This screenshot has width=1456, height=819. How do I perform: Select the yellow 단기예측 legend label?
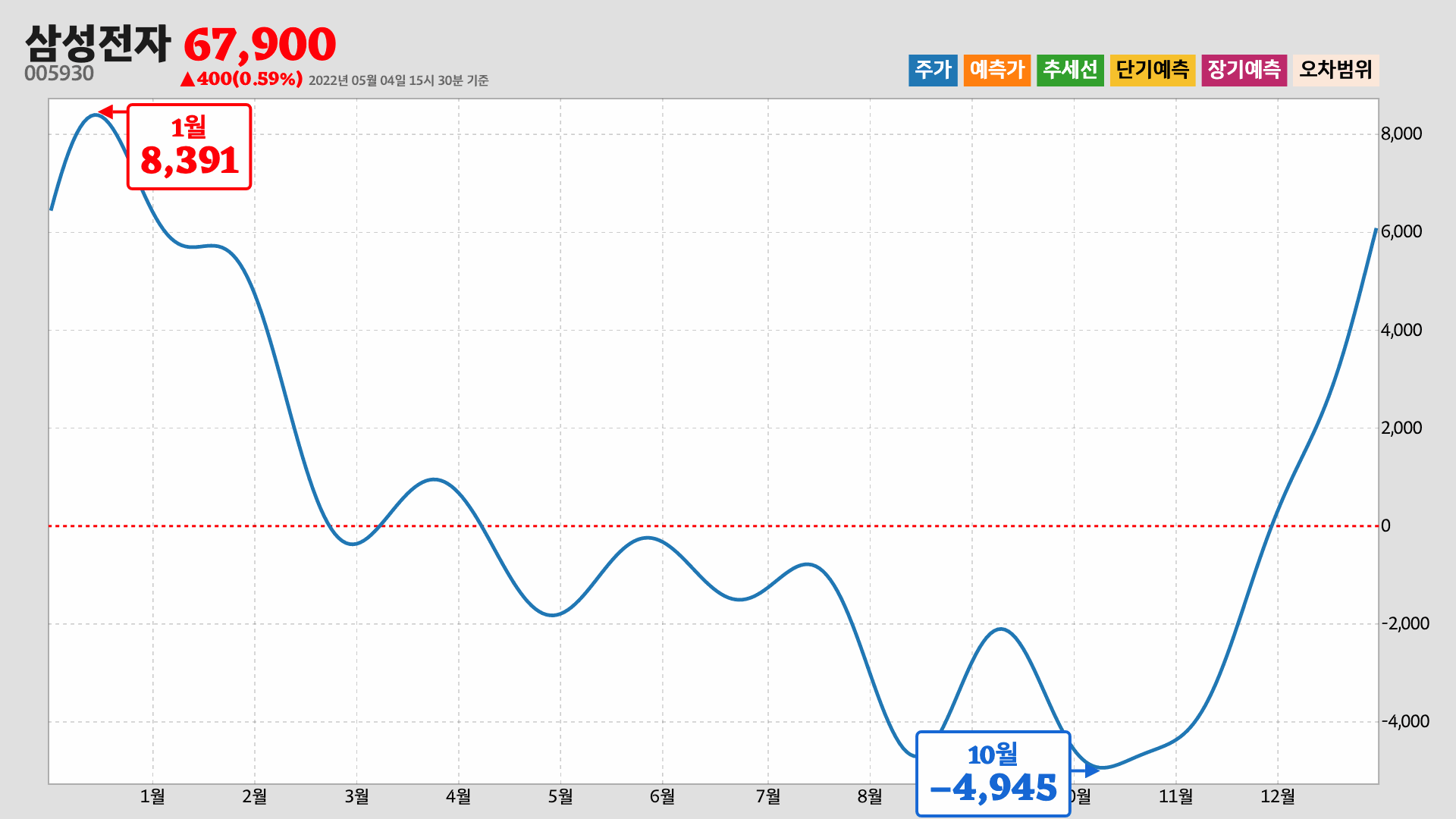(x=1153, y=70)
